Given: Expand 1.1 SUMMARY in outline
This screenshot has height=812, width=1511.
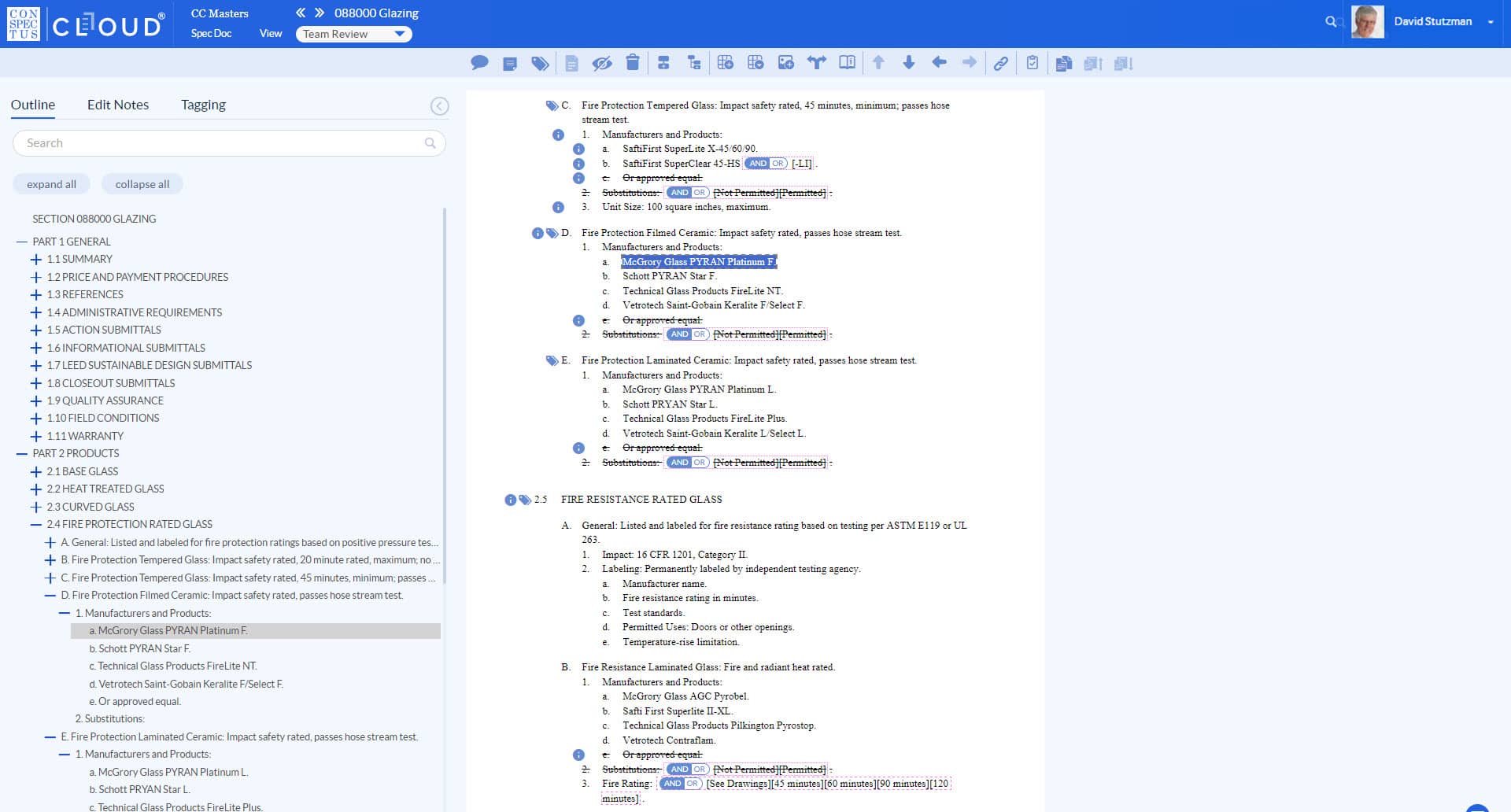Looking at the screenshot, I should (36, 260).
